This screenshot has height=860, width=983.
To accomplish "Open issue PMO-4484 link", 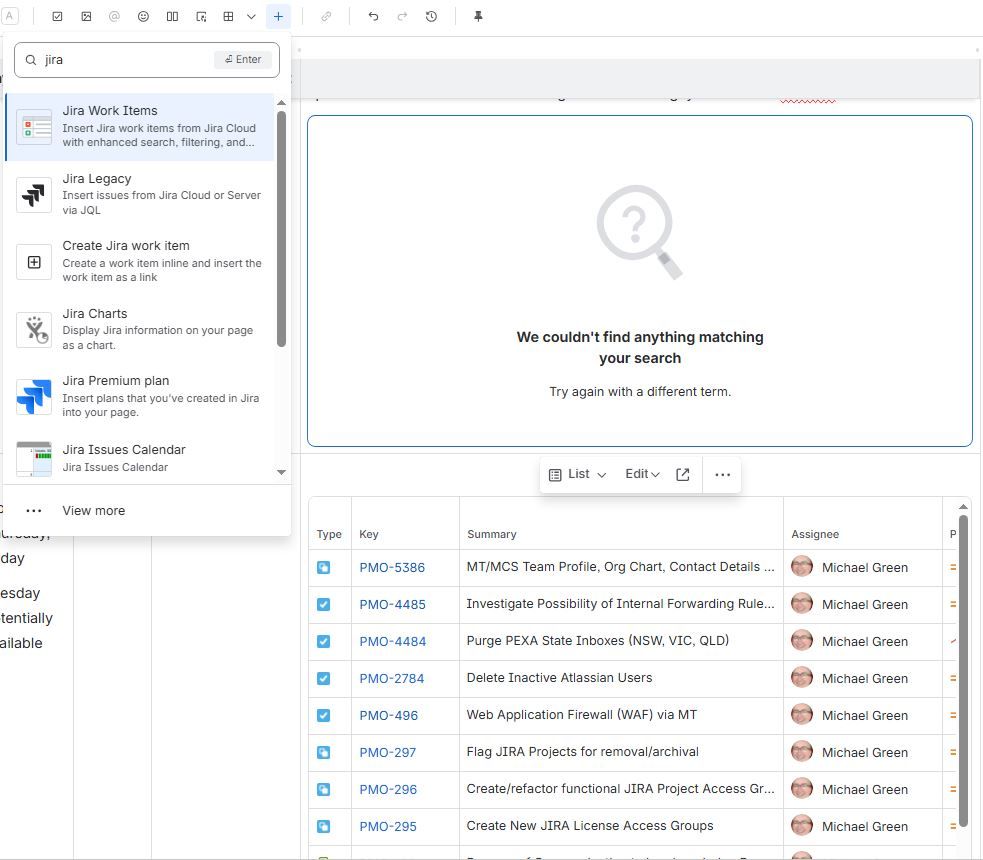I will click(392, 641).
